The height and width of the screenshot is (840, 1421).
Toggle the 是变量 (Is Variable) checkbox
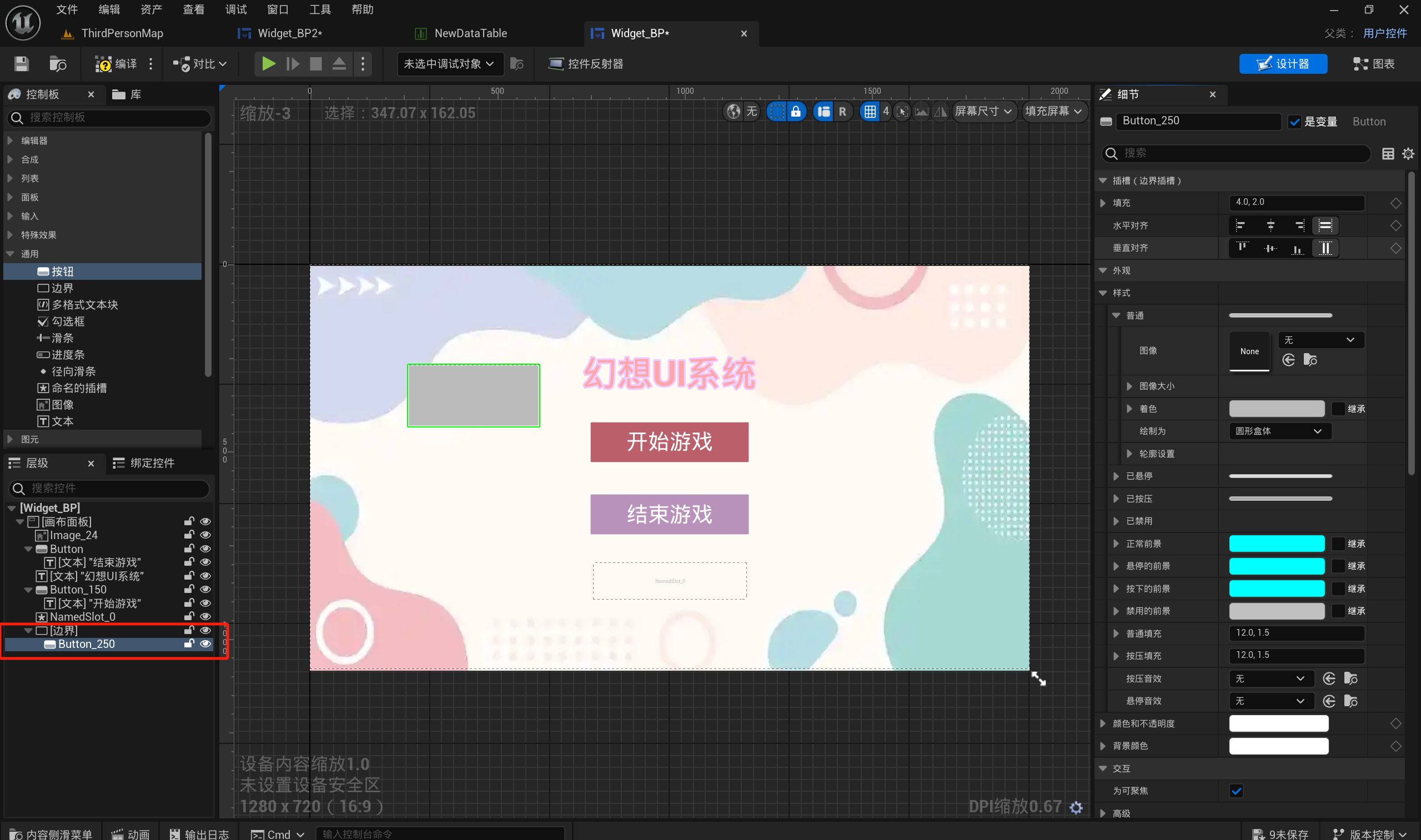[x=1294, y=122]
